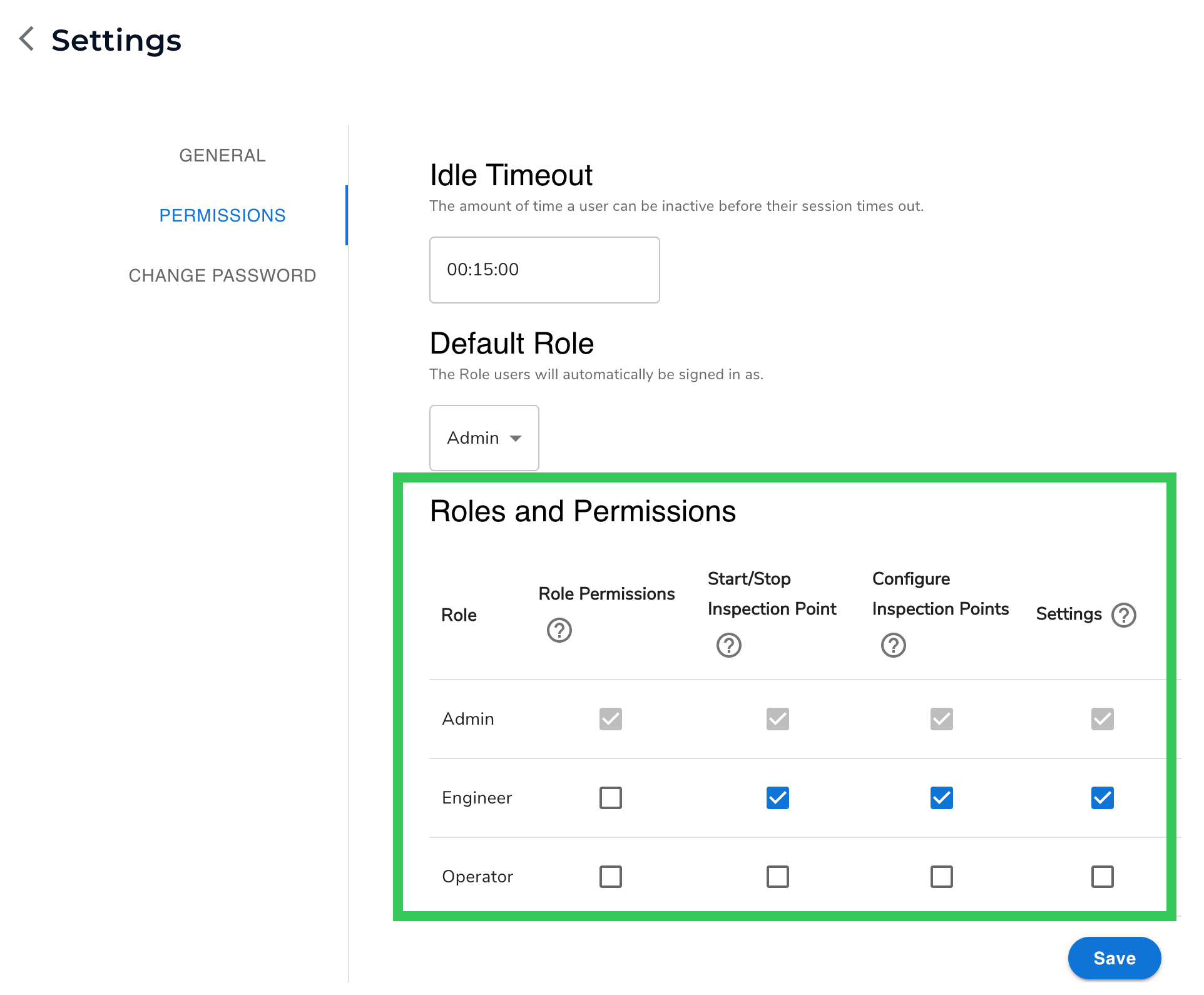Image resolution: width=1204 pixels, height=995 pixels.
Task: Disable Settings permission for Engineer
Action: 1102,797
